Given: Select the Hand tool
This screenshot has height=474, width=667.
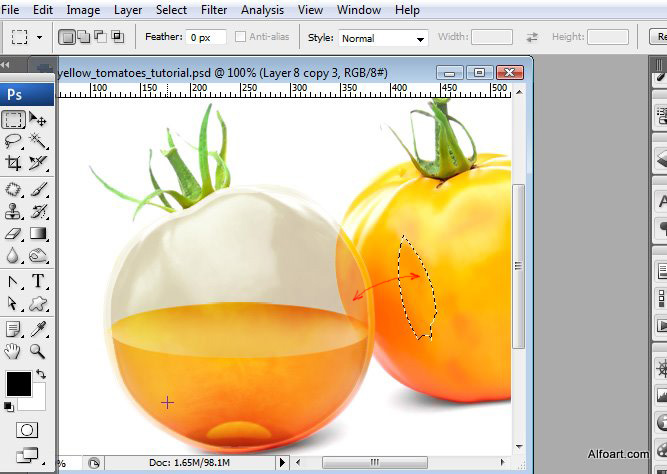Looking at the screenshot, I should 13,351.
